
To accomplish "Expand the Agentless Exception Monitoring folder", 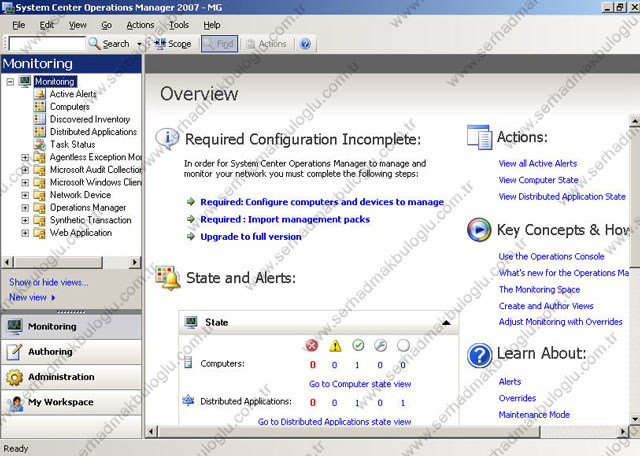I will pos(25,157).
